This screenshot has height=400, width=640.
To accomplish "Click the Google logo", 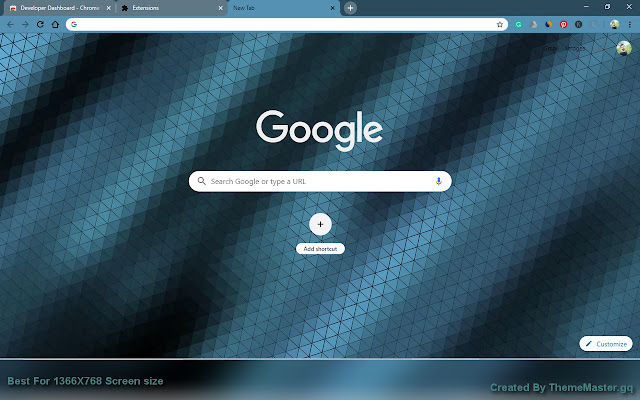I will (x=319, y=130).
